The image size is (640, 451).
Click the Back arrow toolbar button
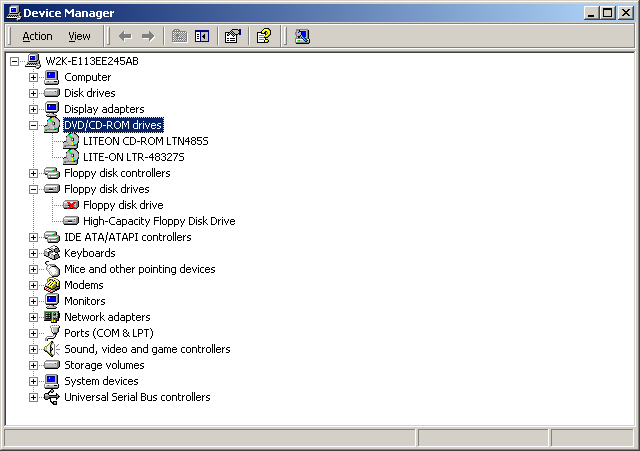[x=125, y=36]
